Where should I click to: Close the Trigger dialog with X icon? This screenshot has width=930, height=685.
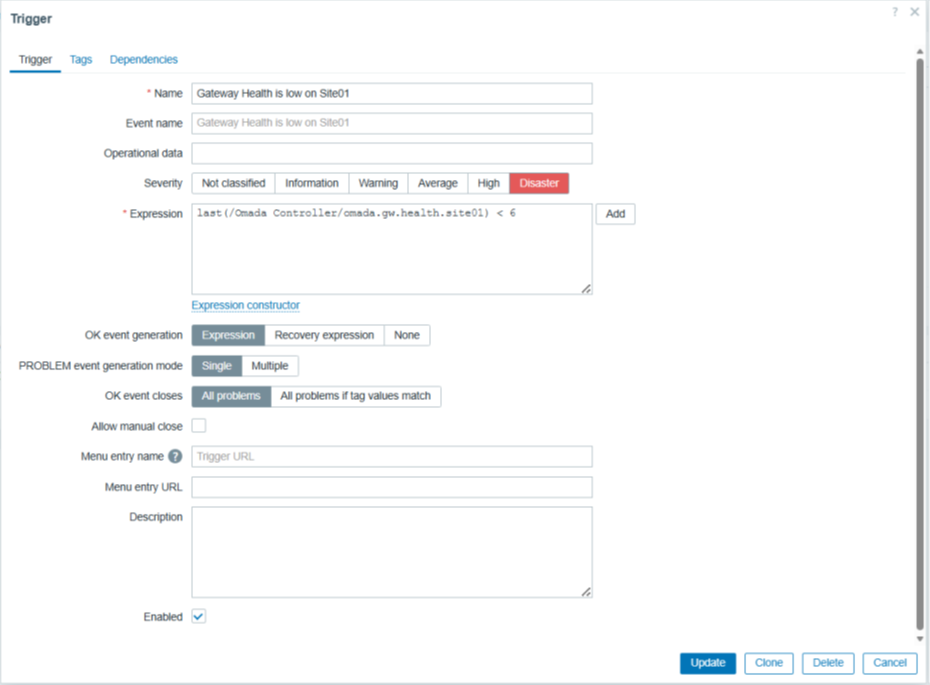(914, 12)
